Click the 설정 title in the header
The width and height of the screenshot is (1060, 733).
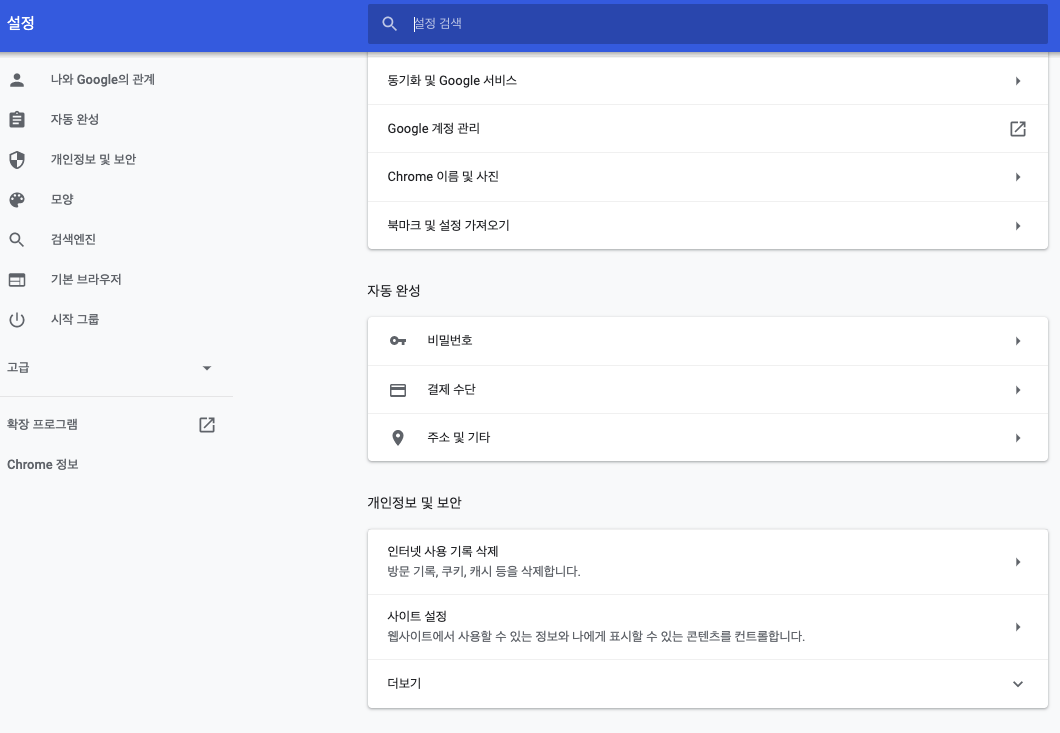[20, 23]
